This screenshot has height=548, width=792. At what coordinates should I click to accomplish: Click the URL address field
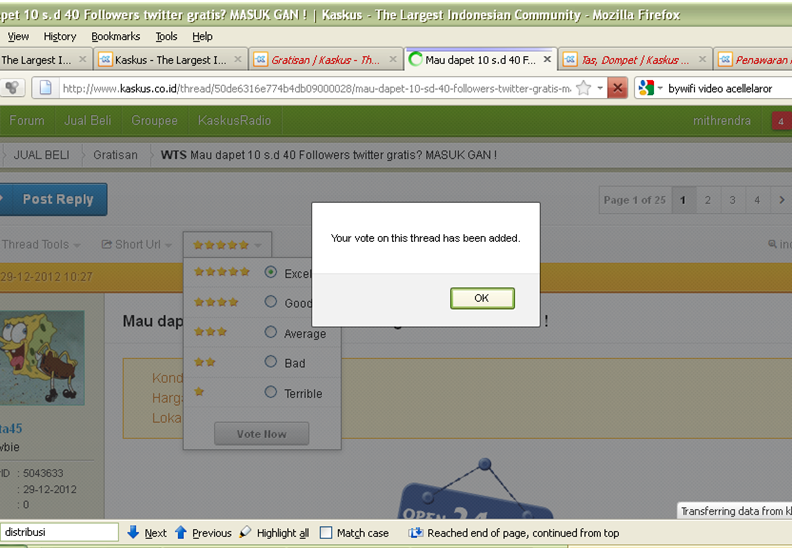(317, 88)
